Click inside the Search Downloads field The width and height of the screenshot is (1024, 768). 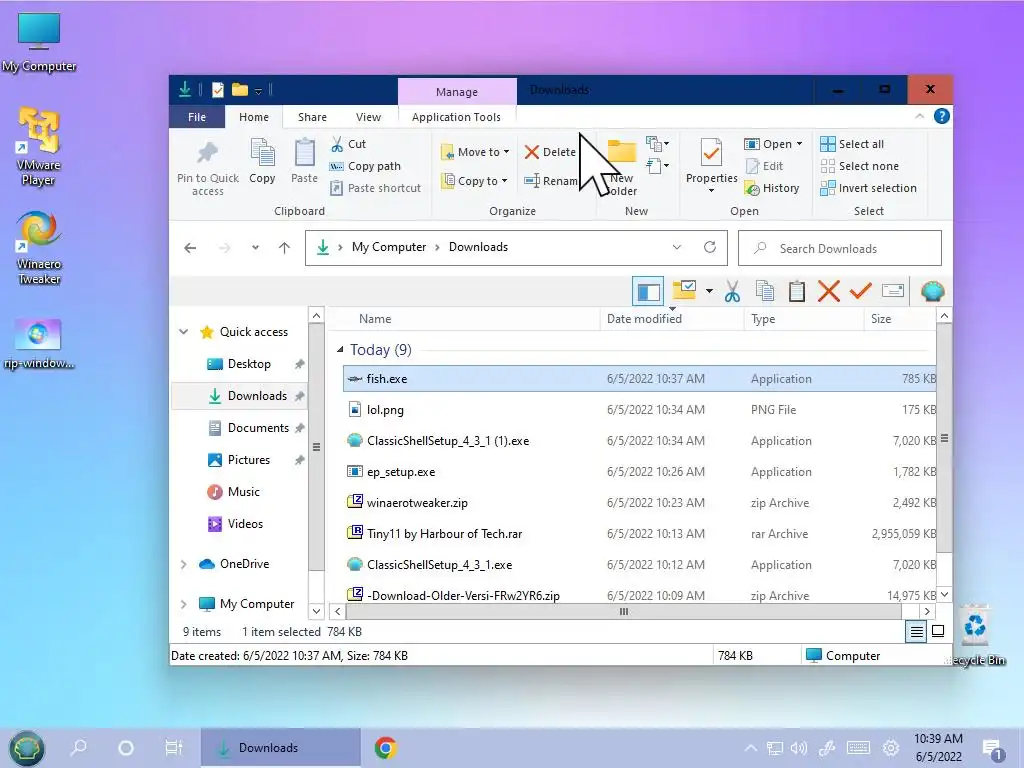pyautogui.click(x=840, y=248)
